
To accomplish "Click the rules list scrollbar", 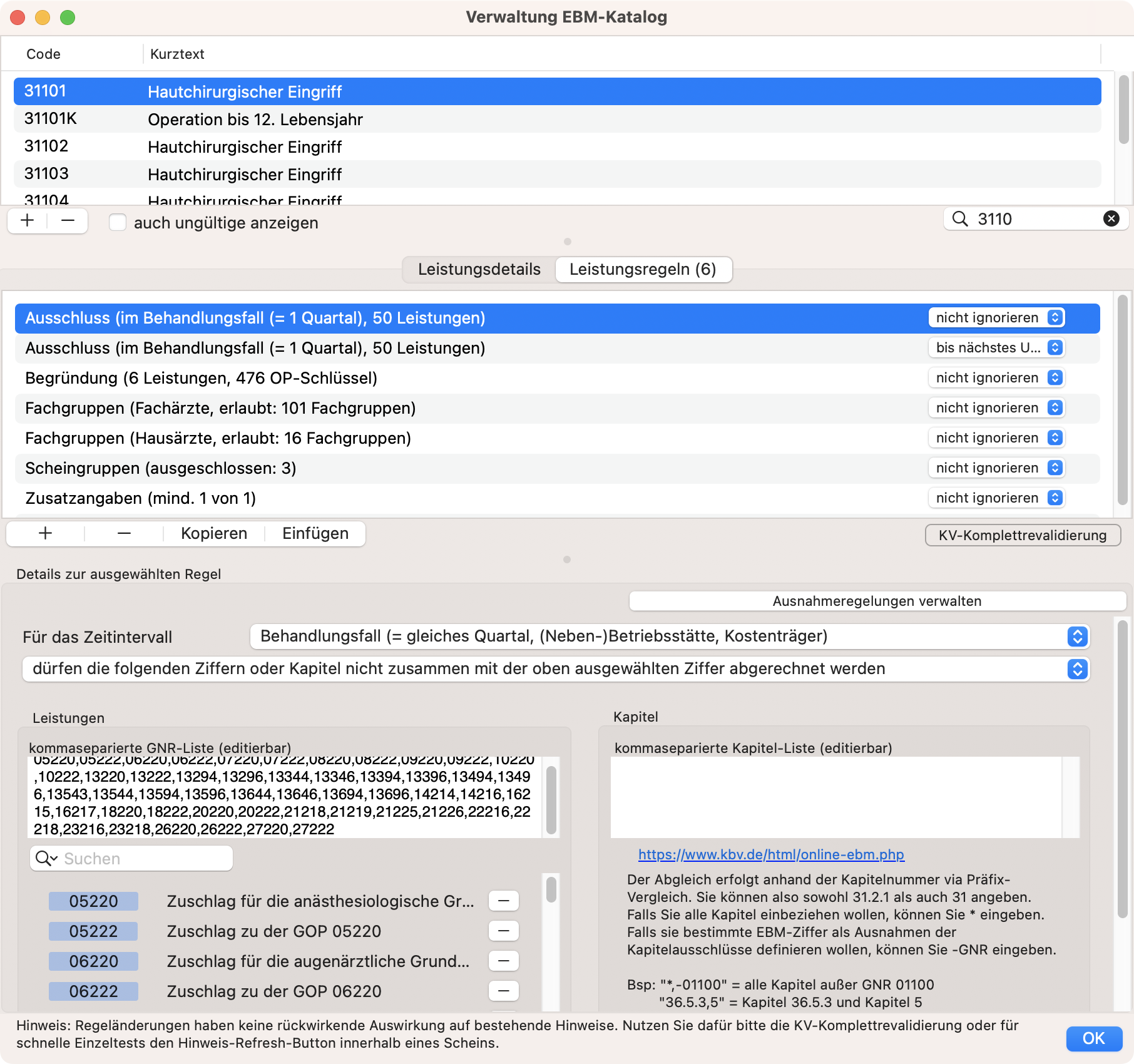I will pyautogui.click(x=1123, y=401).
